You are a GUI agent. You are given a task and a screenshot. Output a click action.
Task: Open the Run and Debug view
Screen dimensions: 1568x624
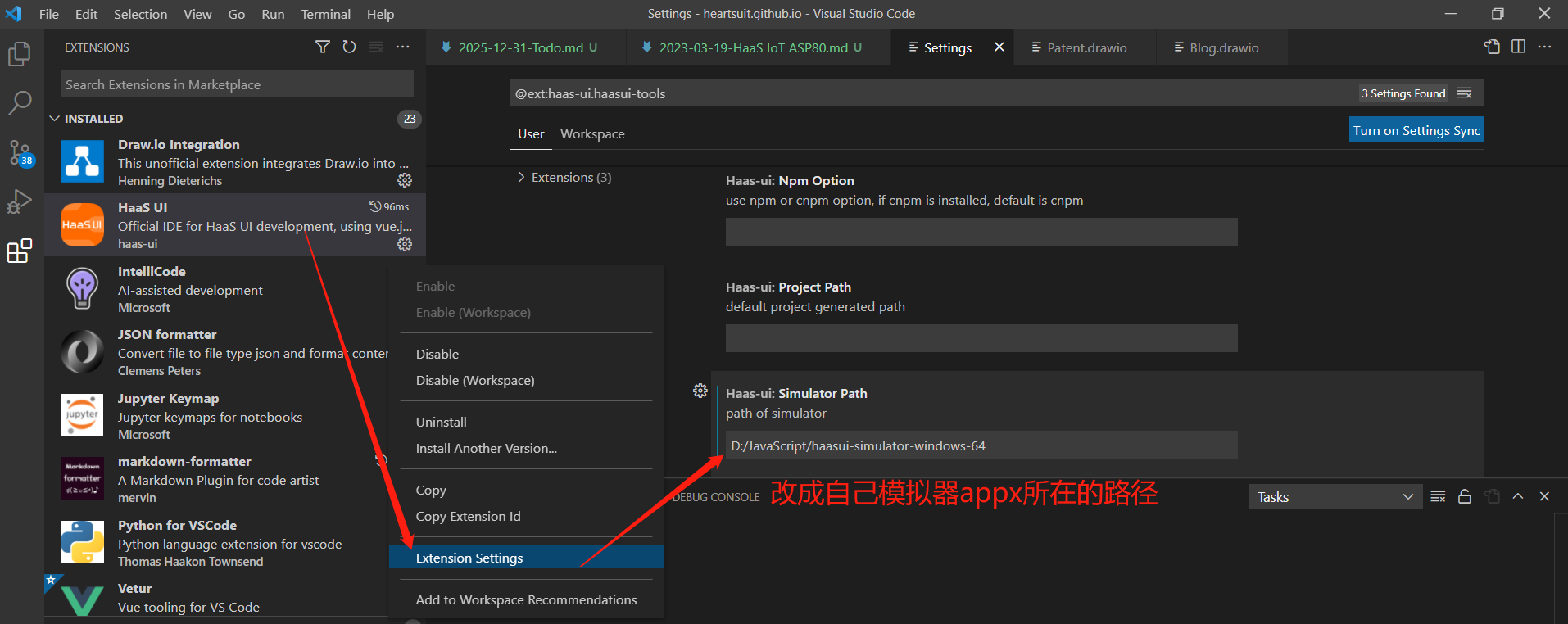[19, 201]
